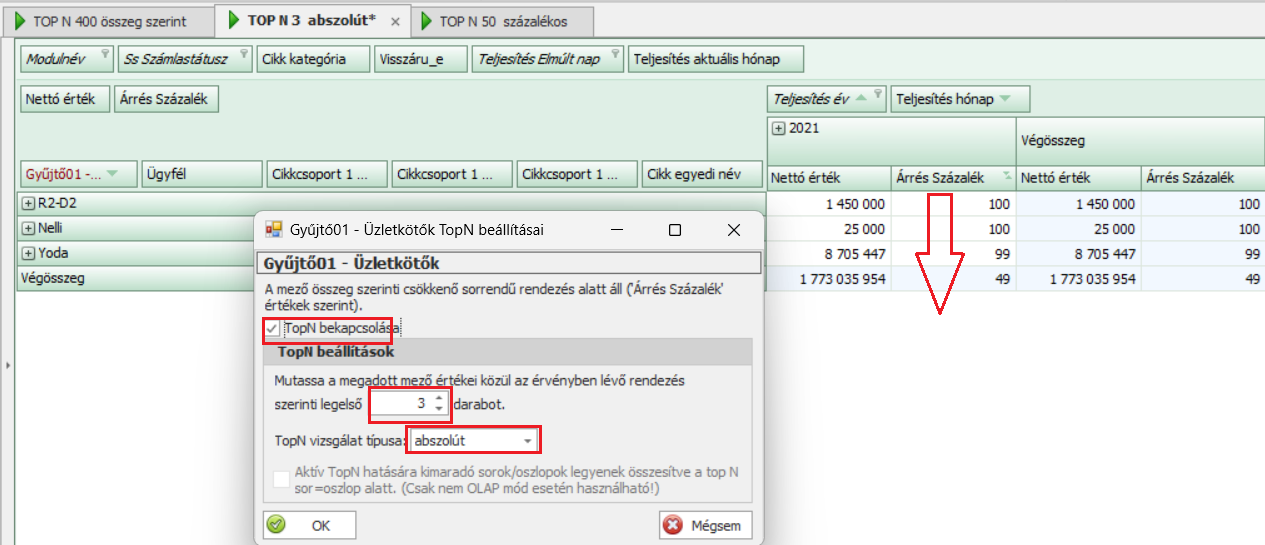Viewport: 1265px width, 545px height.
Task: Click the TopN settings dialog title icon
Action: pos(273,230)
